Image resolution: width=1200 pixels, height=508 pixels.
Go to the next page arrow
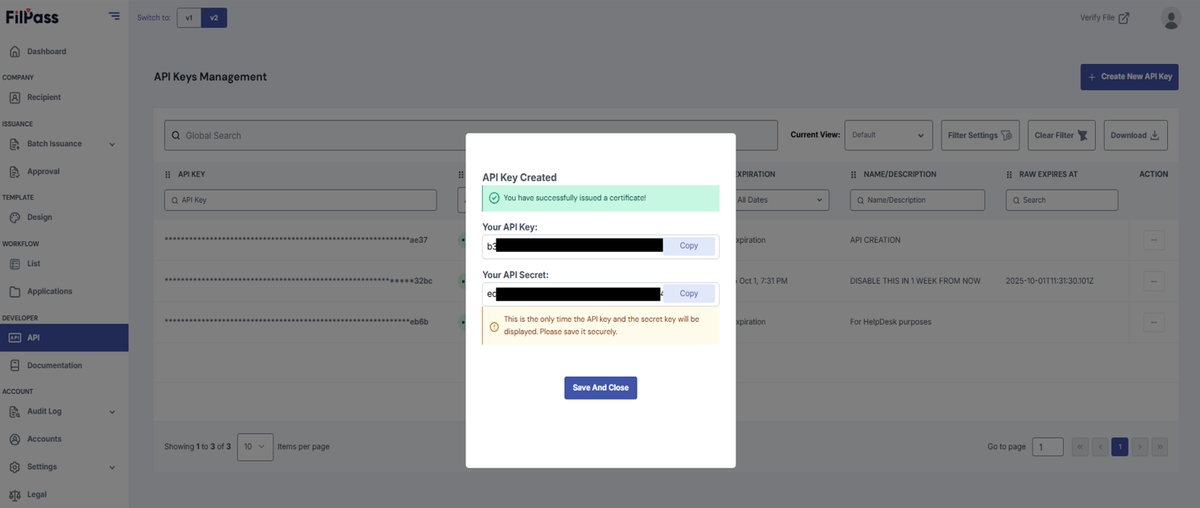pyautogui.click(x=1140, y=447)
